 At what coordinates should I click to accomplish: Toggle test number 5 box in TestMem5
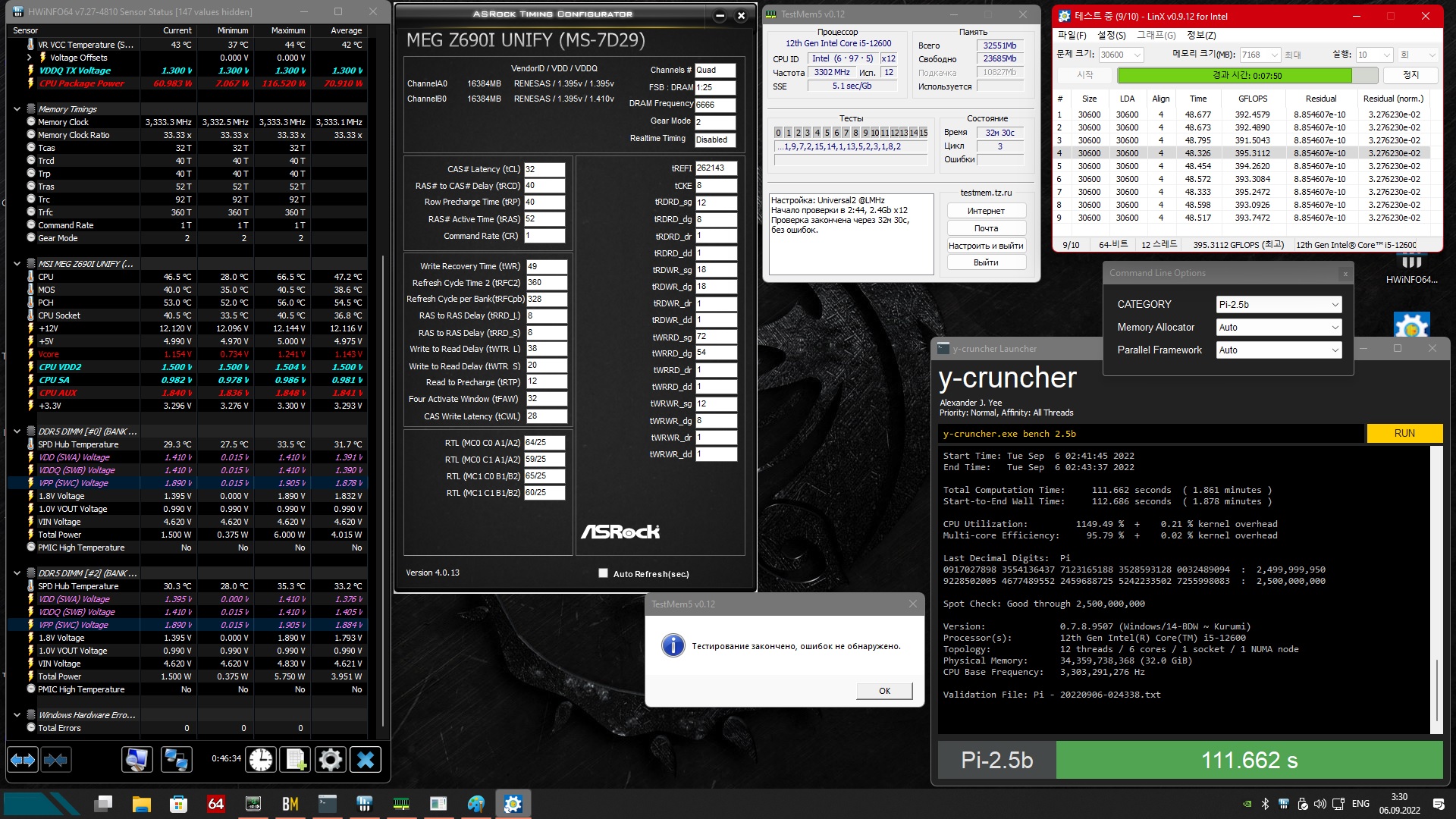(x=827, y=133)
